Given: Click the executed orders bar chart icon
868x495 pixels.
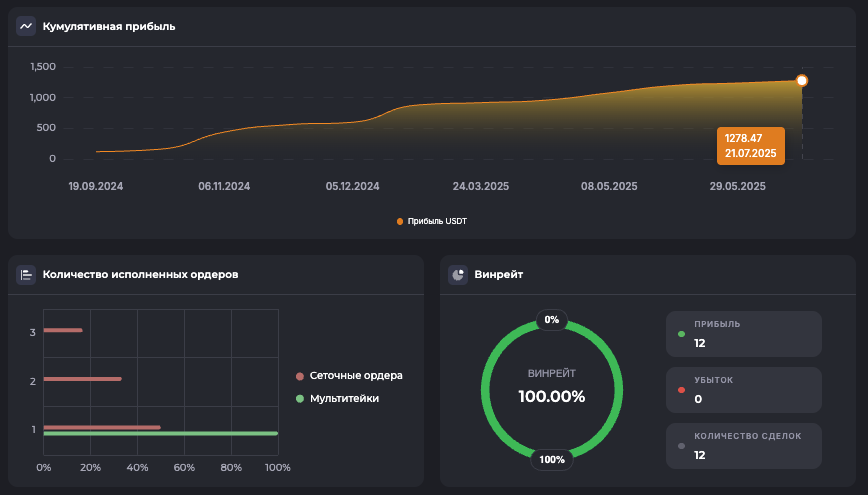Looking at the screenshot, I should [26, 274].
